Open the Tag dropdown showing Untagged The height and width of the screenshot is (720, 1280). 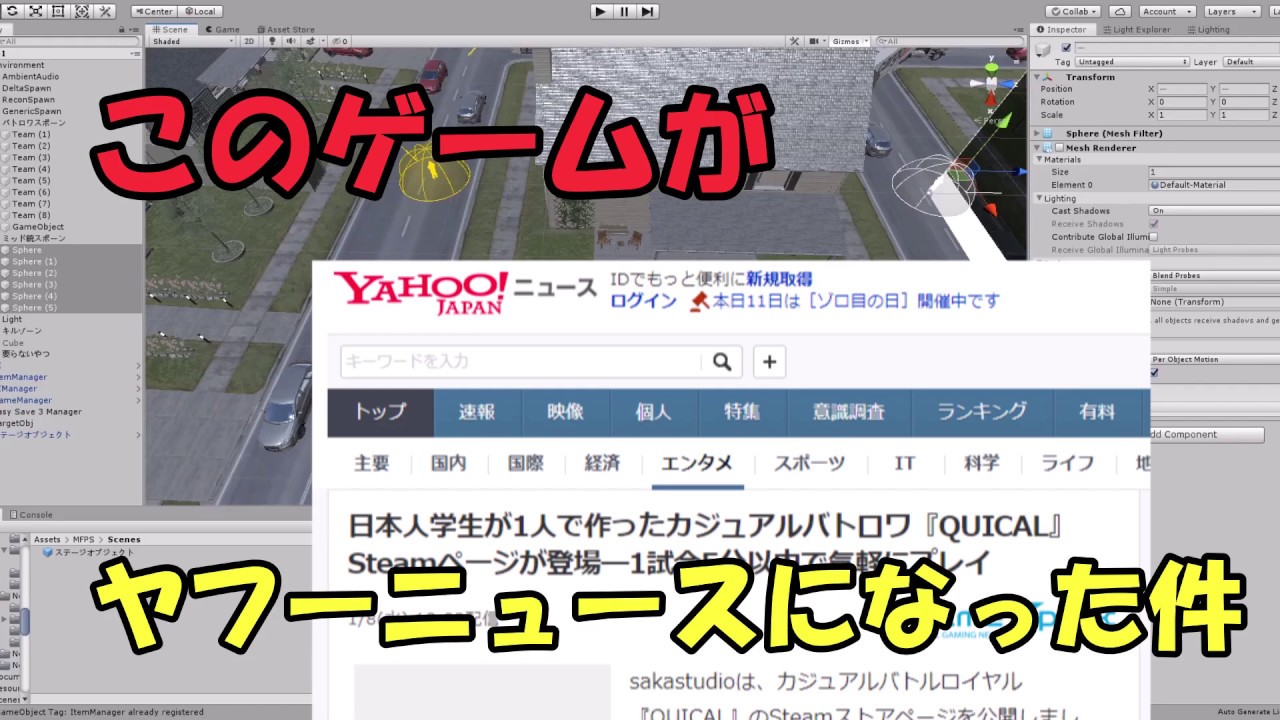tap(1132, 62)
